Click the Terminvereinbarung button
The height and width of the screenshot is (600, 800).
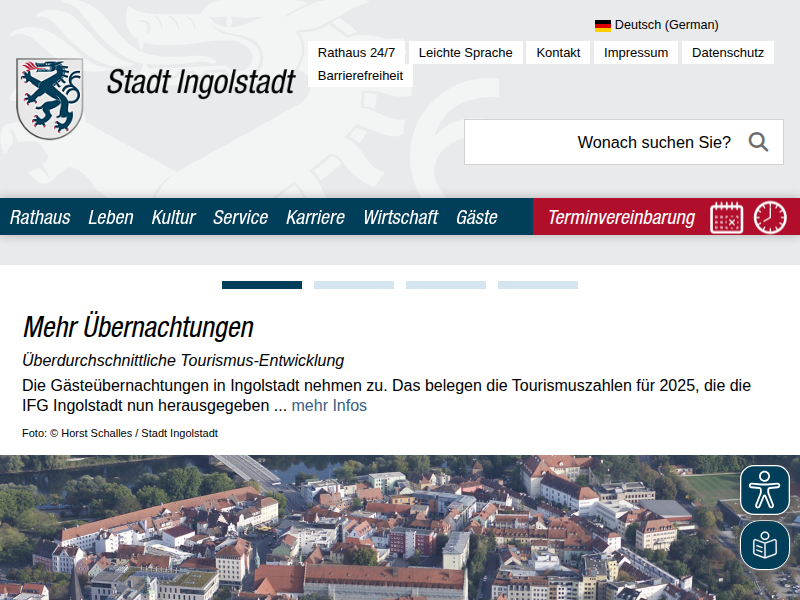pyautogui.click(x=621, y=217)
